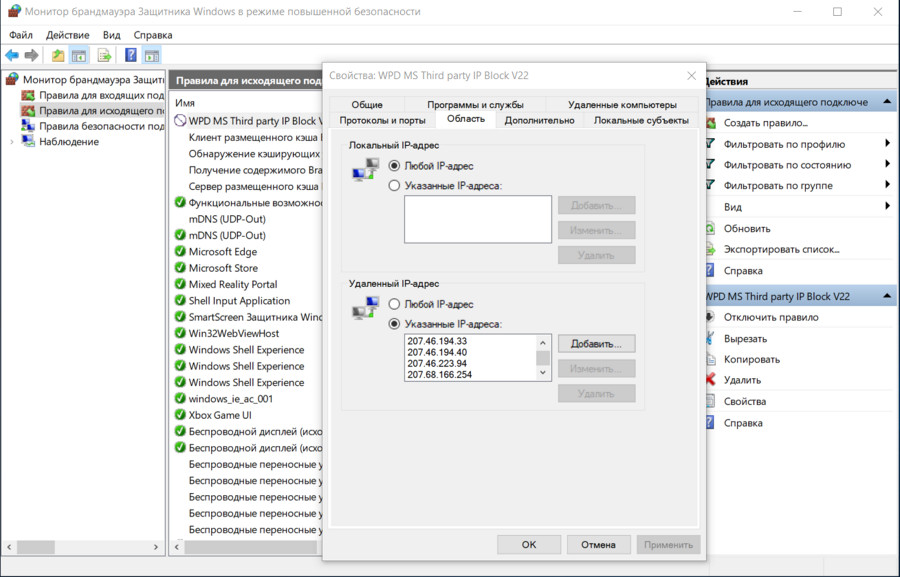
Task: Select Правила для входящих подключений in the tree
Action: [x=101, y=95]
